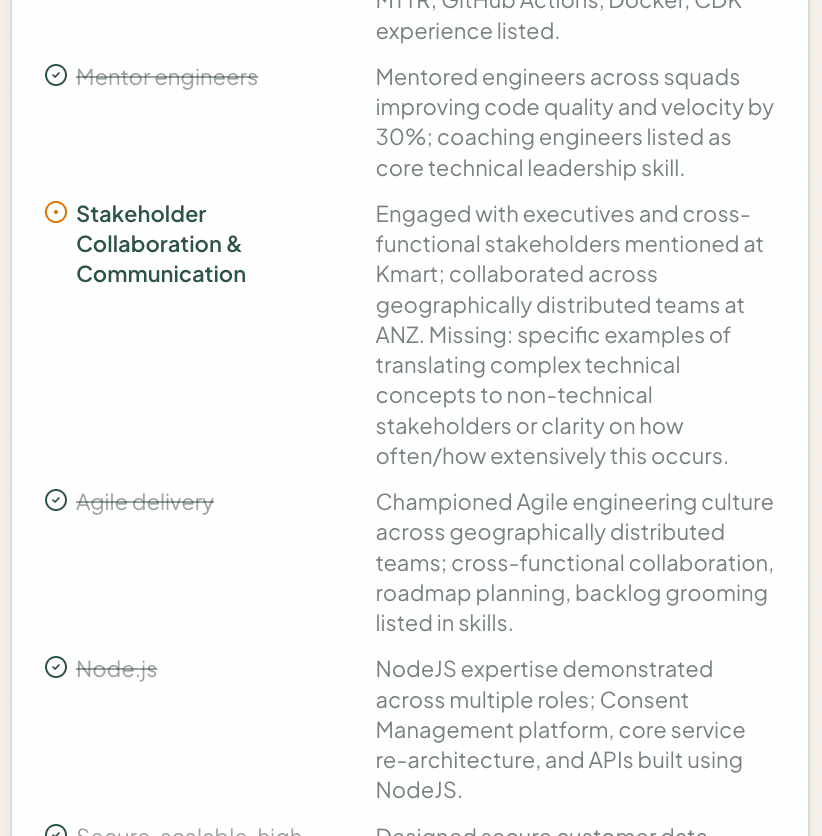Click the Championed Agile engineering culture description
The height and width of the screenshot is (836, 822).
pos(575,562)
